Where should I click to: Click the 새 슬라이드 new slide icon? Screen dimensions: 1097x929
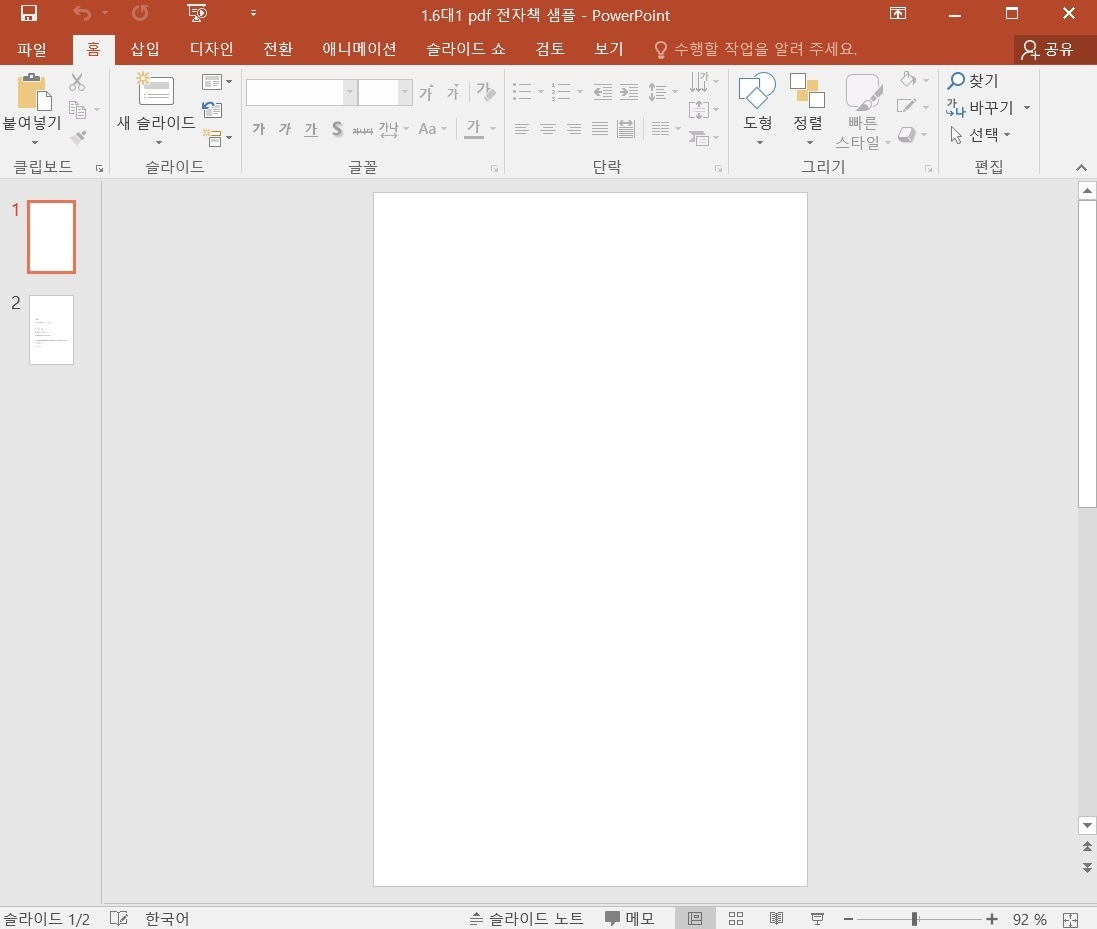tap(155, 89)
